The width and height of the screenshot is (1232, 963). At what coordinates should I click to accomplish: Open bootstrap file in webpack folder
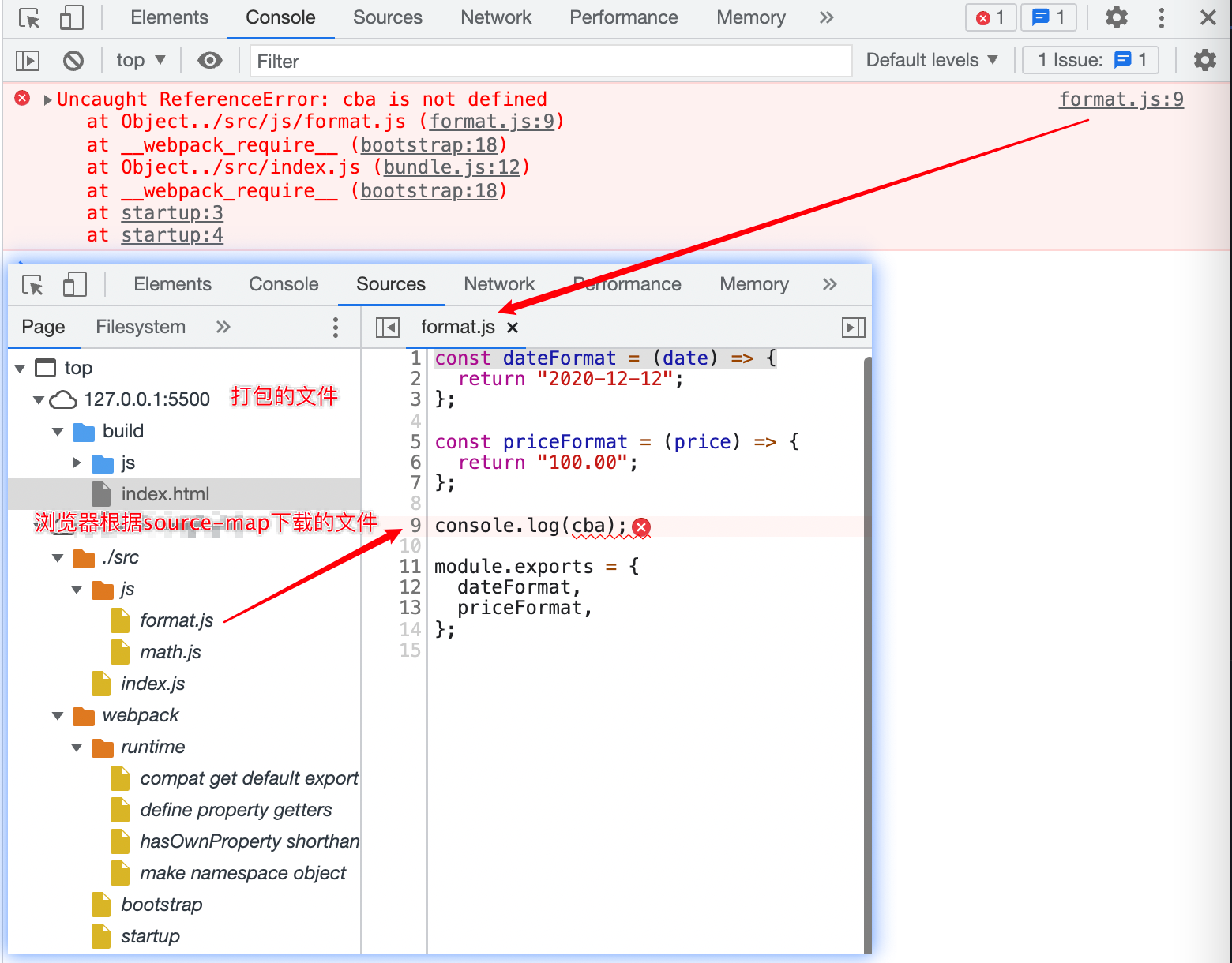(161, 905)
